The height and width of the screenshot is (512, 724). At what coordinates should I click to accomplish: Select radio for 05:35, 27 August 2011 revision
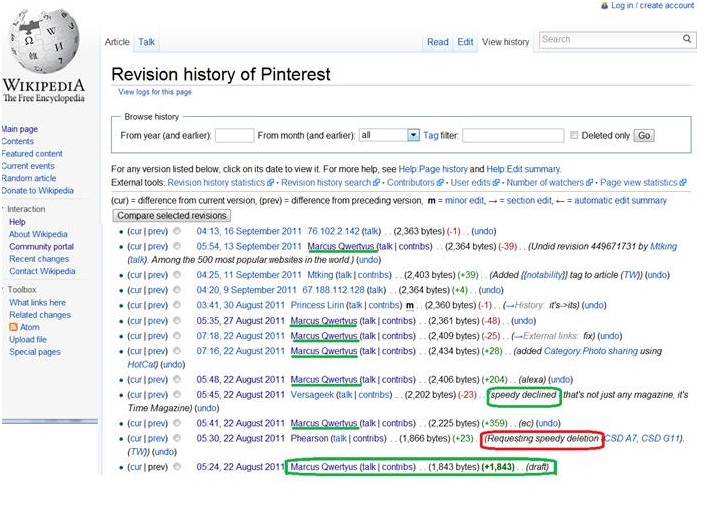click(x=177, y=320)
